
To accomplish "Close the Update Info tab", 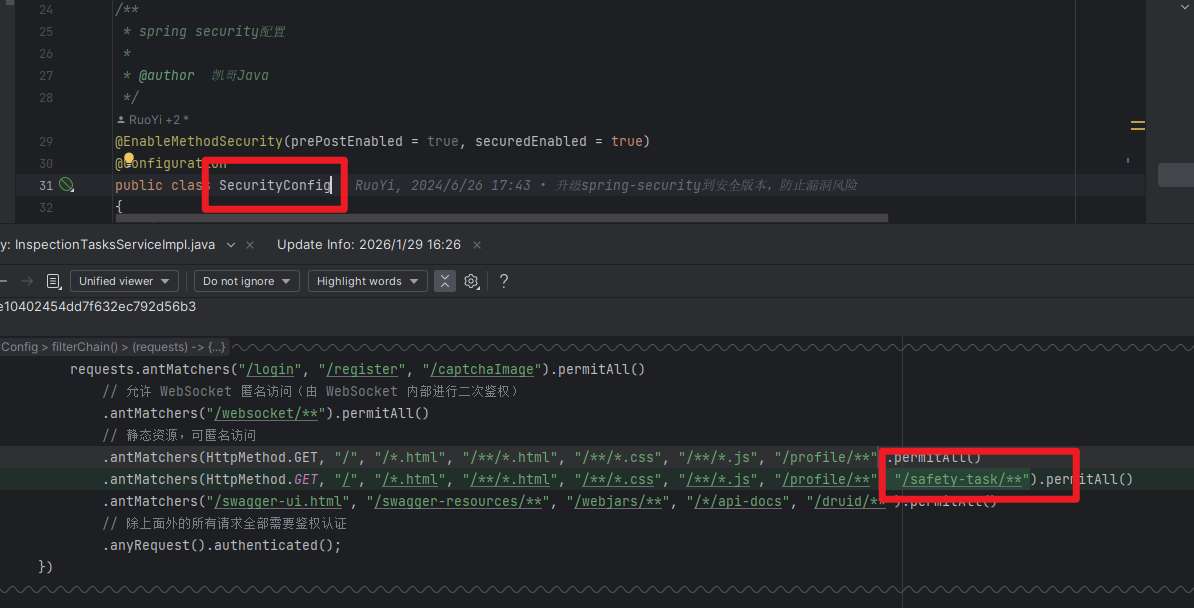I will (477, 245).
